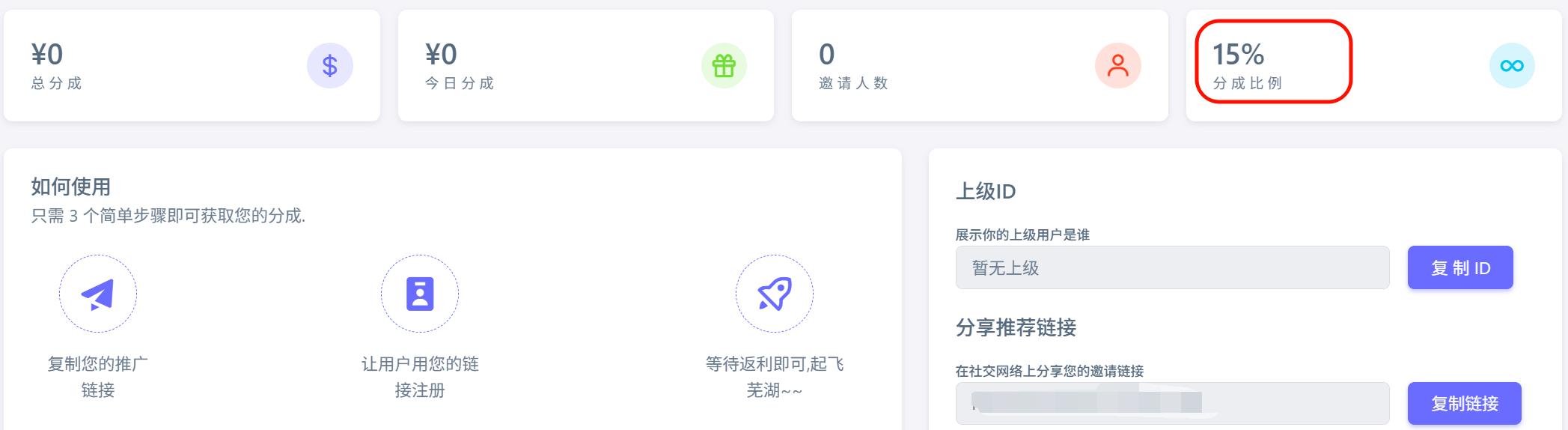
Task: Select the invite link input field
Action: 1172,404
